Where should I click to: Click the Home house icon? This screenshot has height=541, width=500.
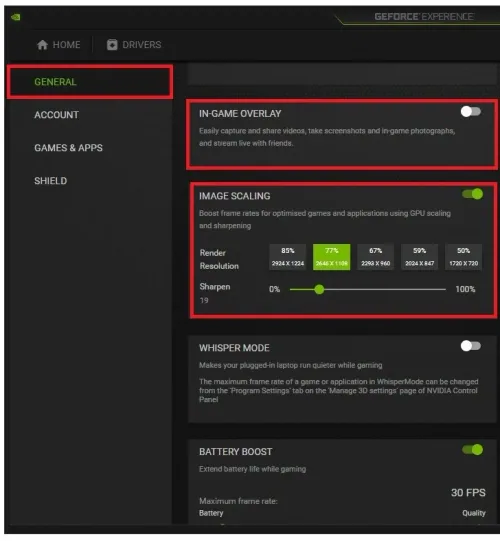42,45
